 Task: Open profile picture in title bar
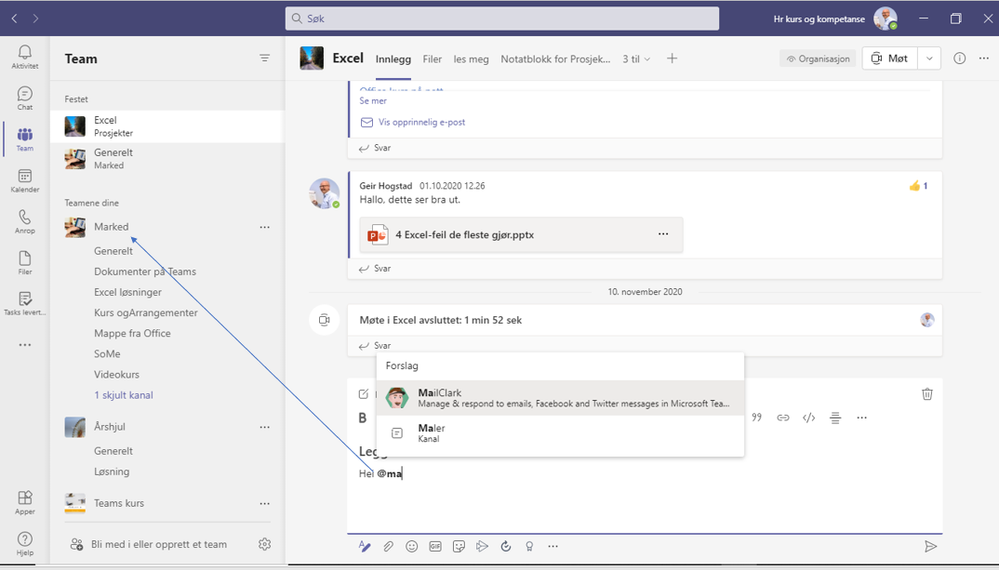(x=886, y=18)
